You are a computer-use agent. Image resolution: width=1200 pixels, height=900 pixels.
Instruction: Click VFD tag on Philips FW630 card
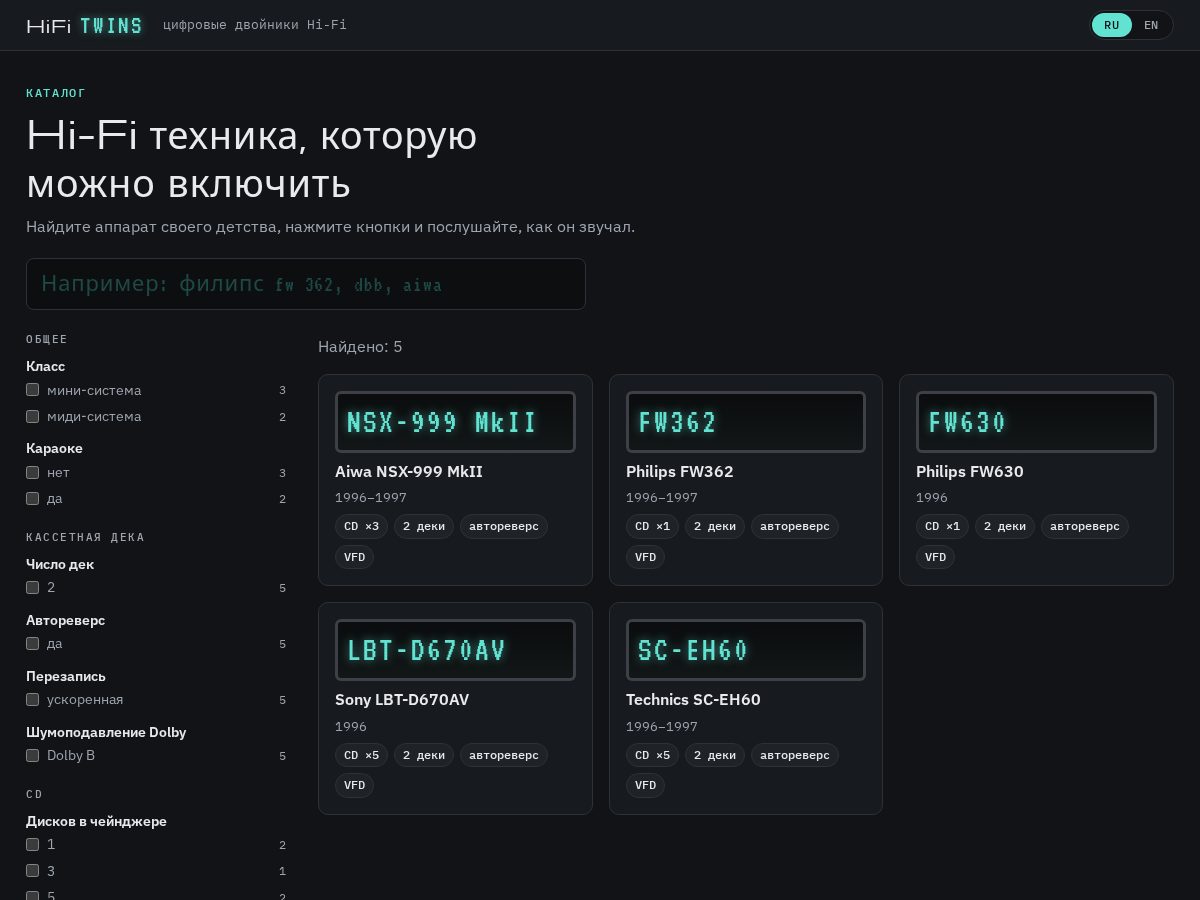[935, 557]
